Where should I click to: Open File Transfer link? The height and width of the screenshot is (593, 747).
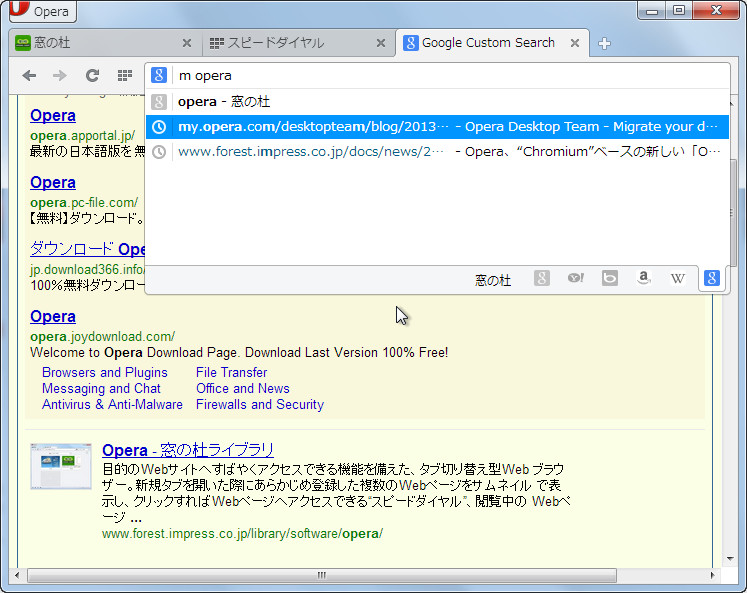(232, 372)
